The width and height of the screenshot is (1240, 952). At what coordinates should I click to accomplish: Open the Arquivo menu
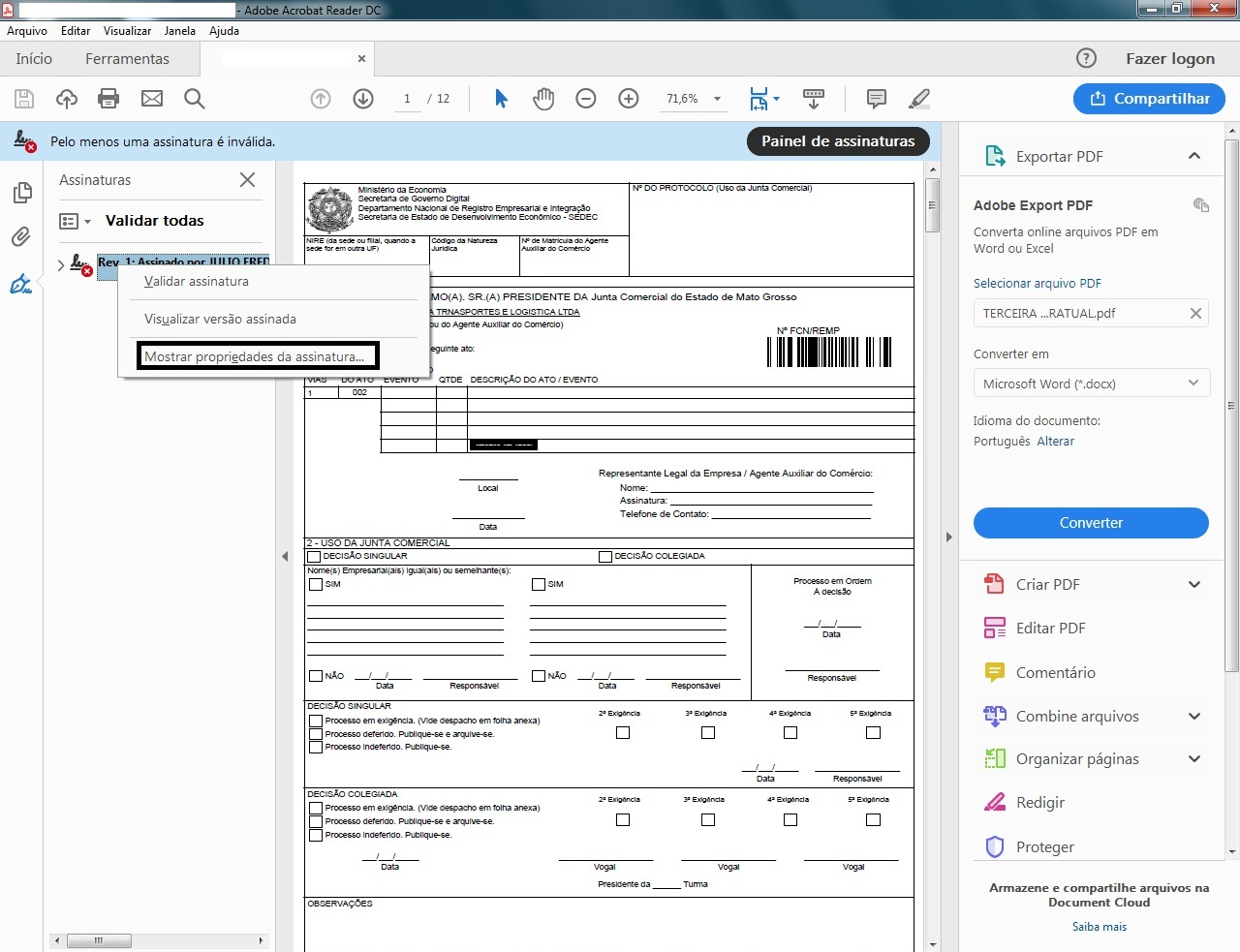coord(27,31)
